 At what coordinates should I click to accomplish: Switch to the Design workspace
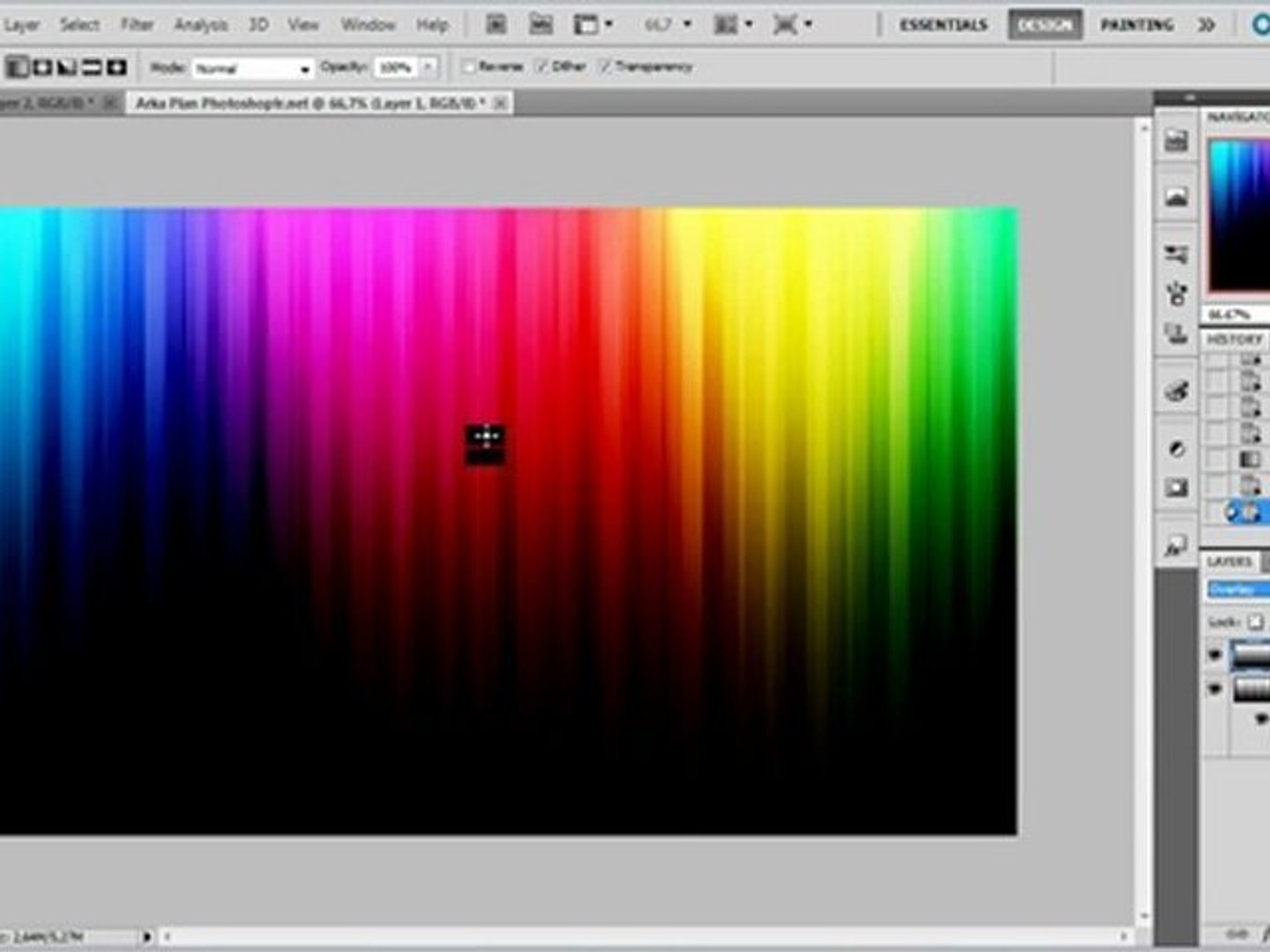coord(1045,25)
